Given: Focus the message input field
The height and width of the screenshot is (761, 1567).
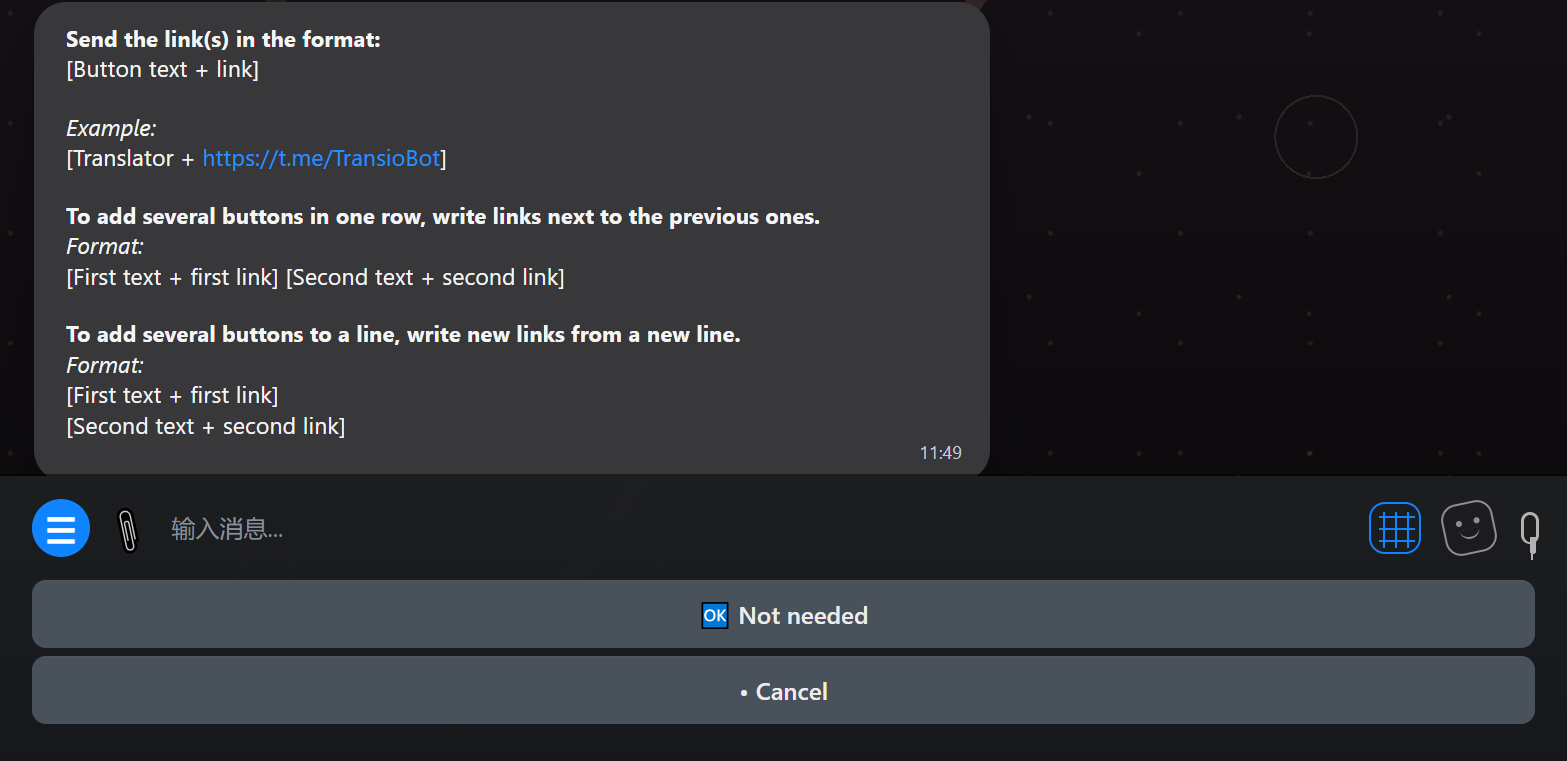Looking at the screenshot, I should click(700, 529).
